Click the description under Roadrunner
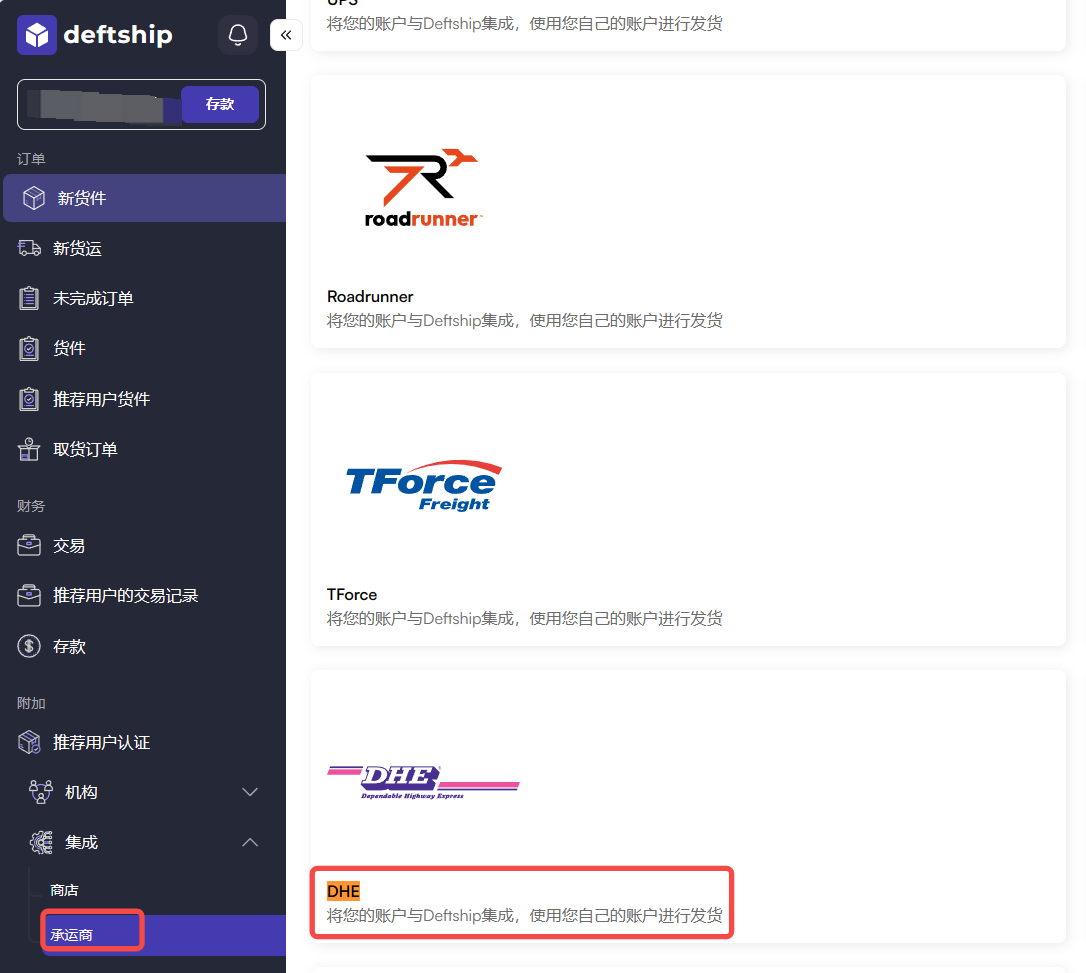 tap(524, 321)
